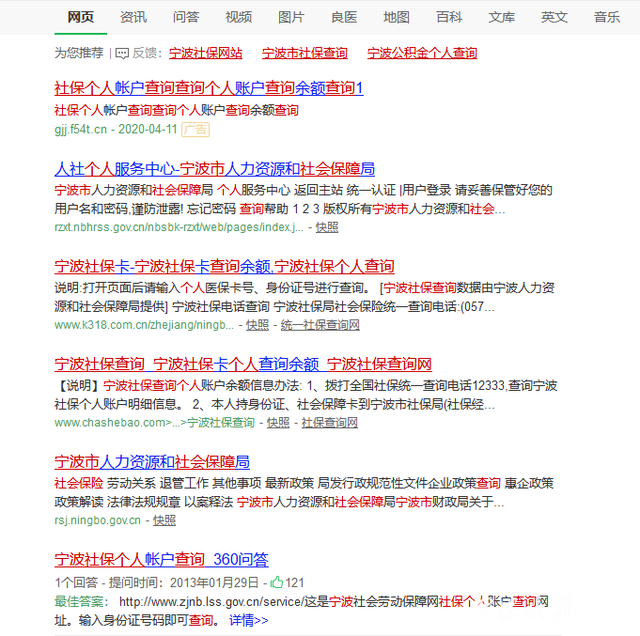Click the 广告 ad label
Screen dimensions: 640x636
(196, 129)
